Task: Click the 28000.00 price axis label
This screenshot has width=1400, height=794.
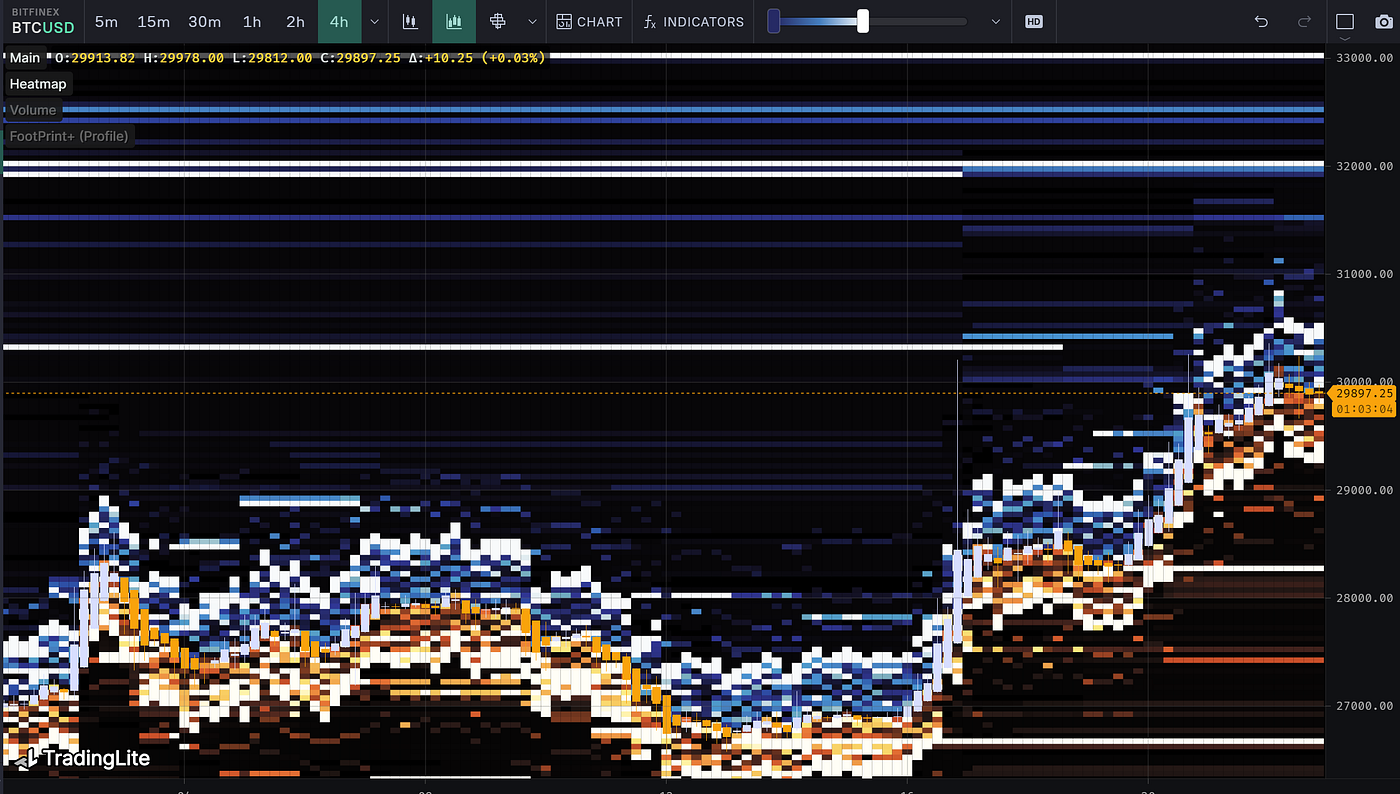Action: click(1365, 598)
